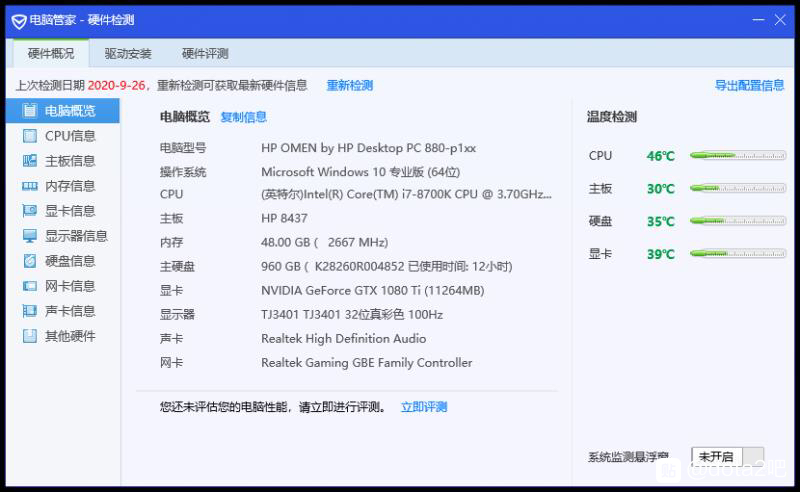800x492 pixels.
Task: Click the 显卡信息 graphics card icon
Action: (30, 211)
